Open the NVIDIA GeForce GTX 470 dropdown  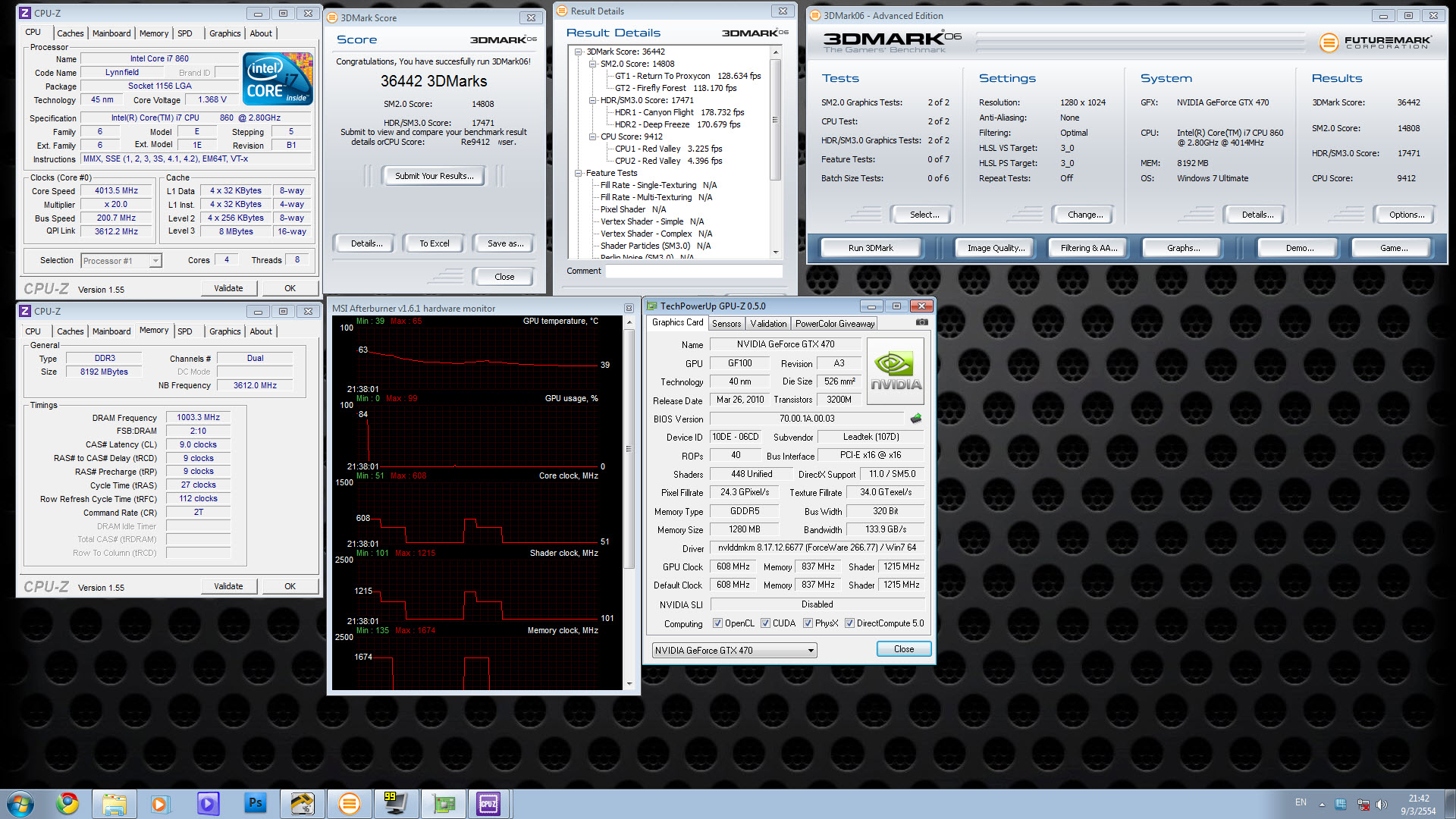coord(811,651)
